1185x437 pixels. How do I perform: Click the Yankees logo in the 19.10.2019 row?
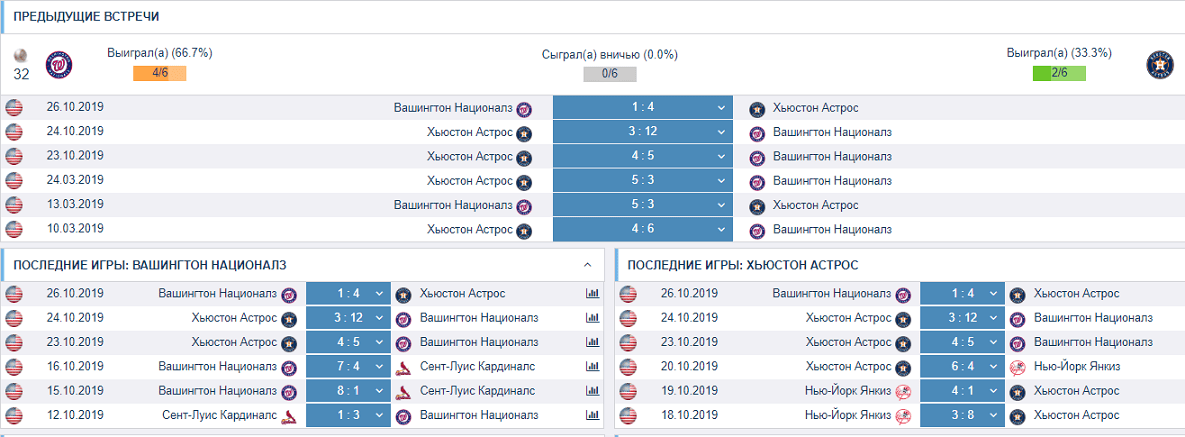tap(902, 392)
